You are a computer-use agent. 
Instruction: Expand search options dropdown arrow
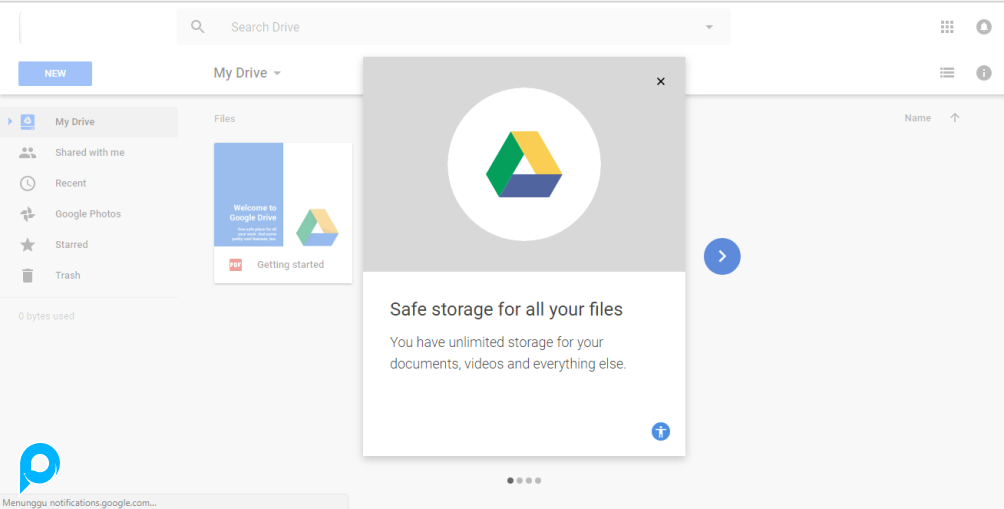[709, 27]
